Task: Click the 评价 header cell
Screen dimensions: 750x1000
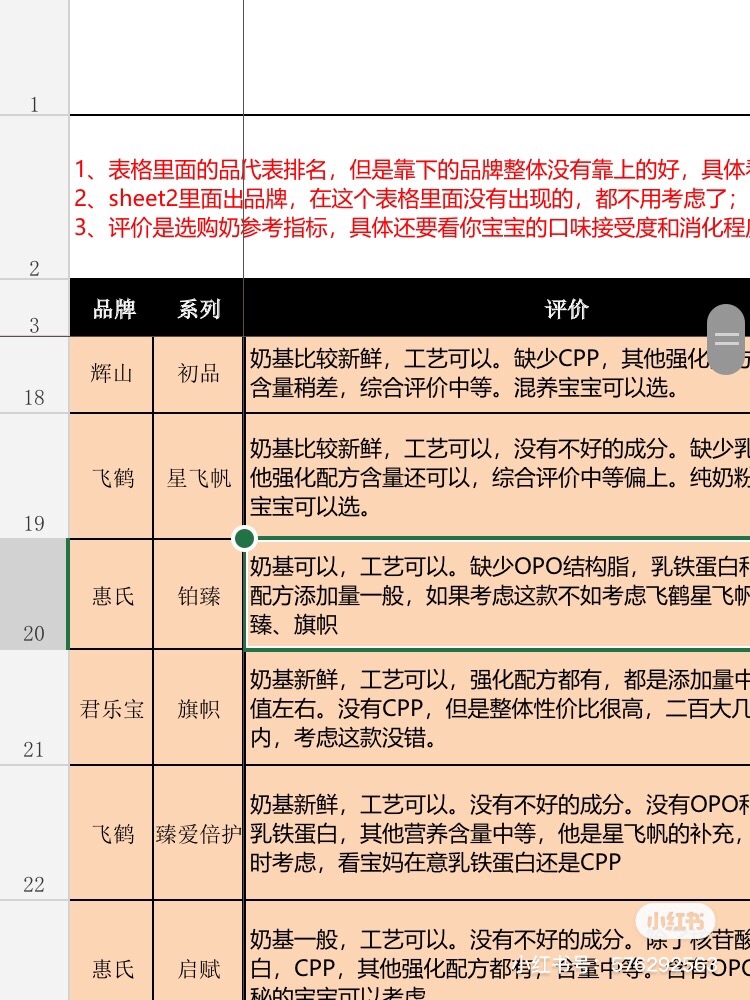Action: 566,309
